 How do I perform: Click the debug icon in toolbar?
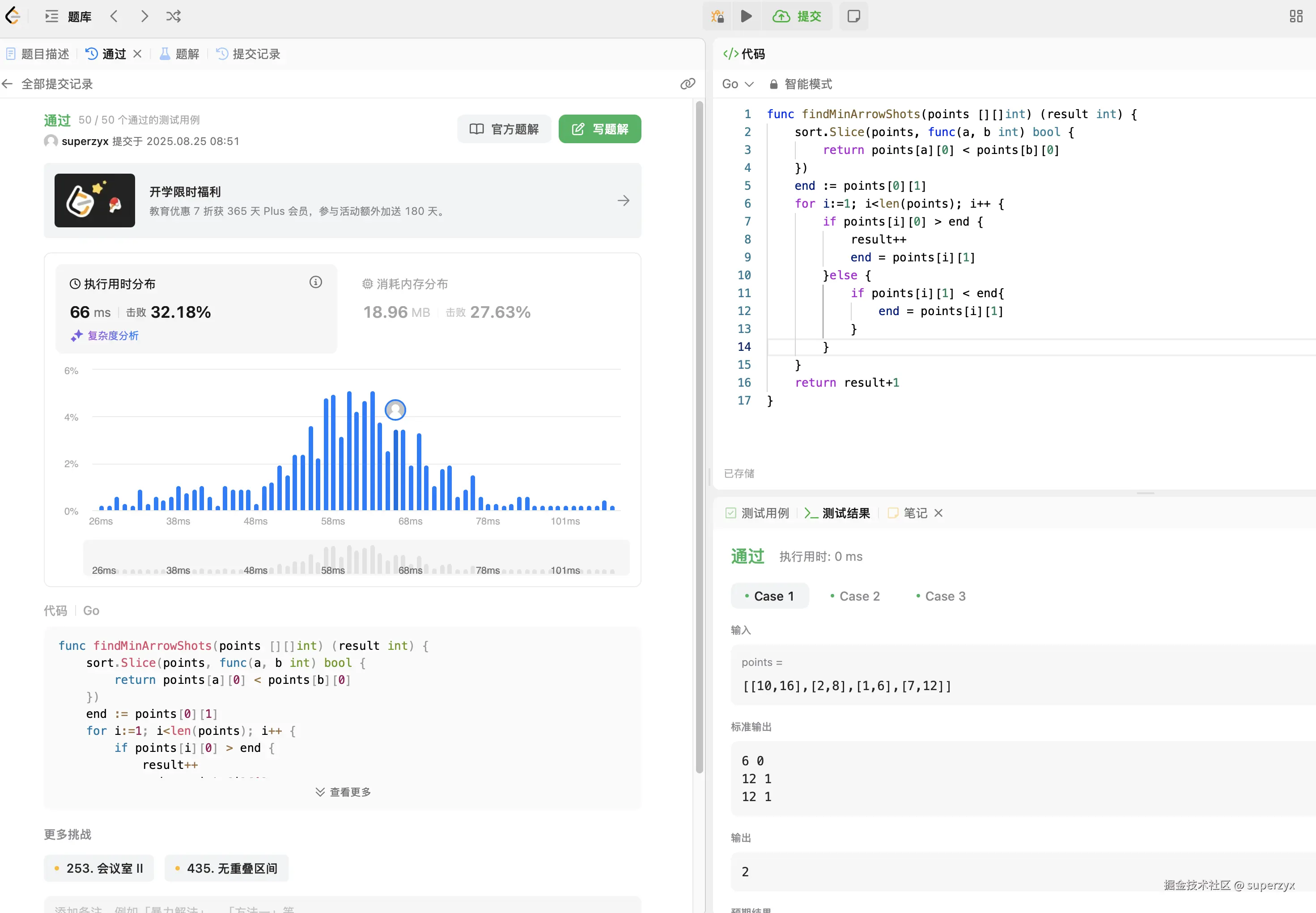pos(717,16)
